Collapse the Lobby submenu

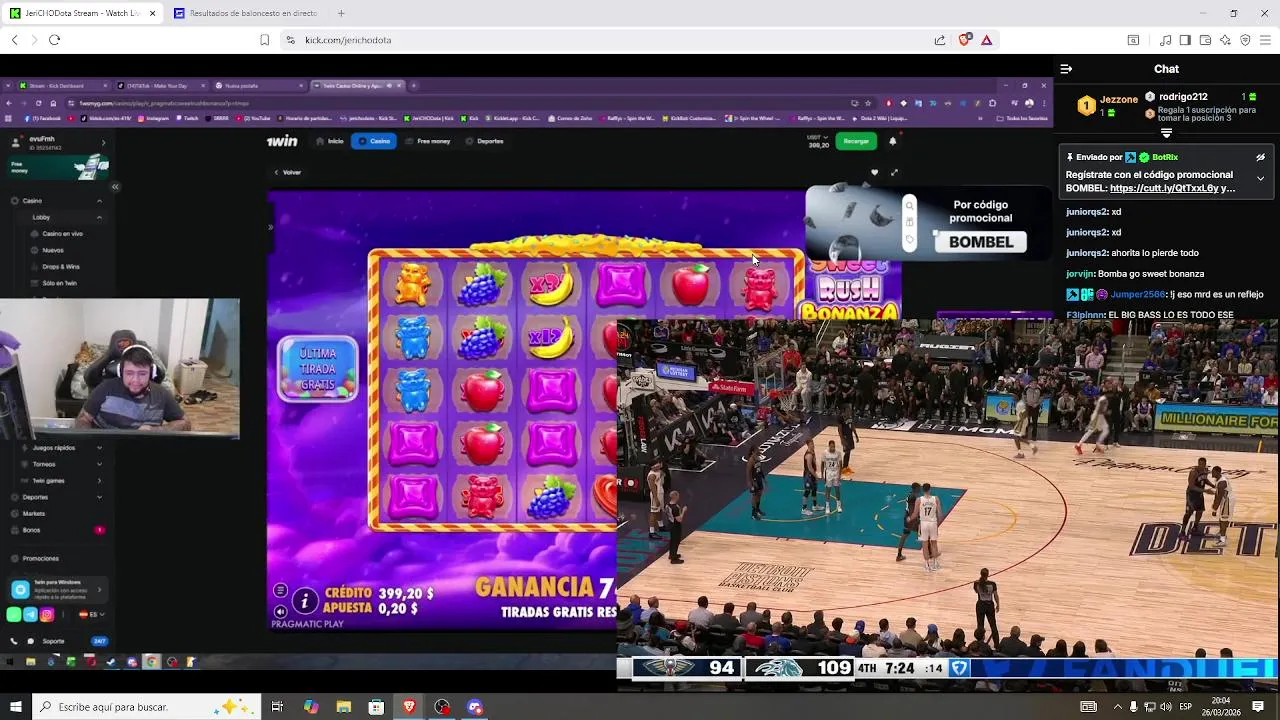(x=99, y=217)
